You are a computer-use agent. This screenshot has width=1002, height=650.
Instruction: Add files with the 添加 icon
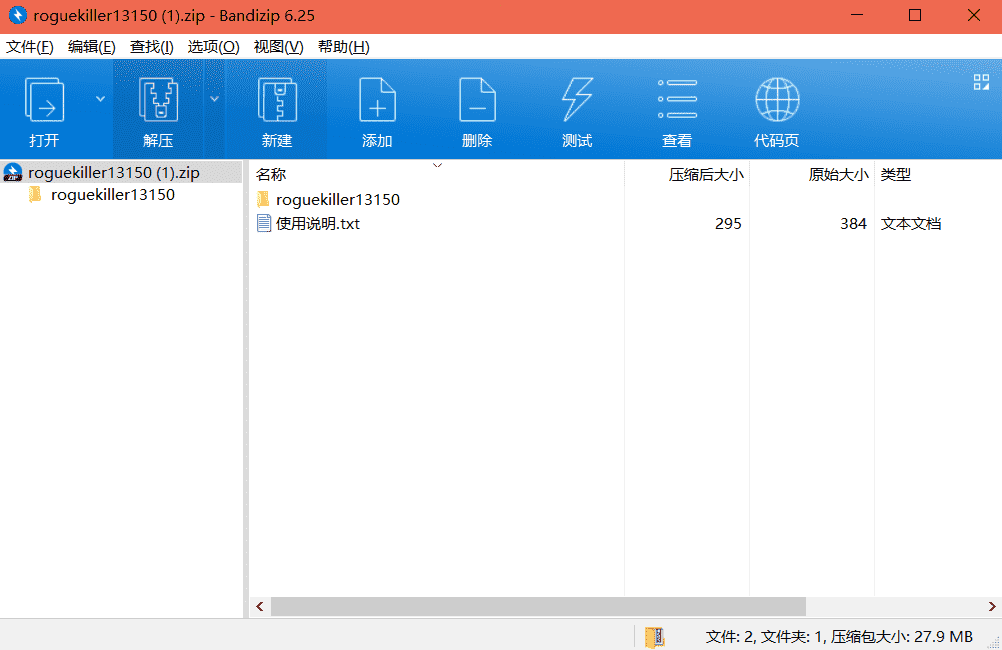click(377, 111)
